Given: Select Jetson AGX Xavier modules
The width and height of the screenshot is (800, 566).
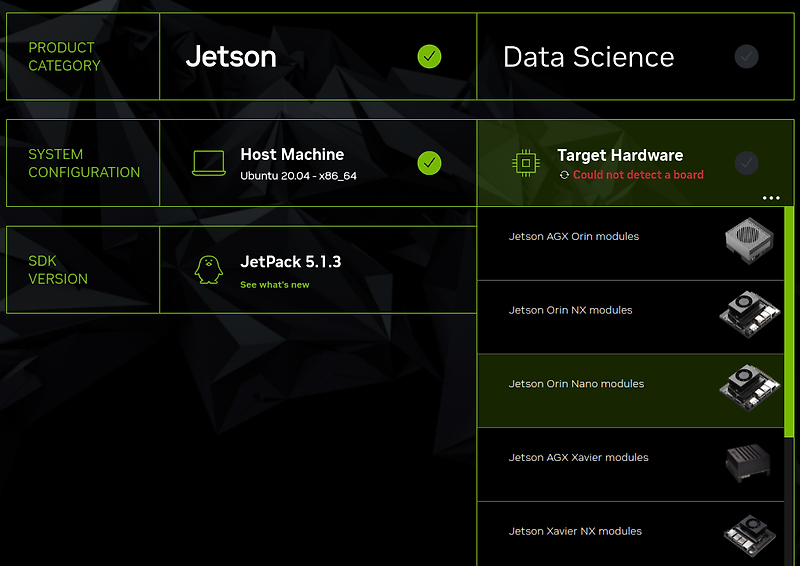Looking at the screenshot, I should [630, 464].
